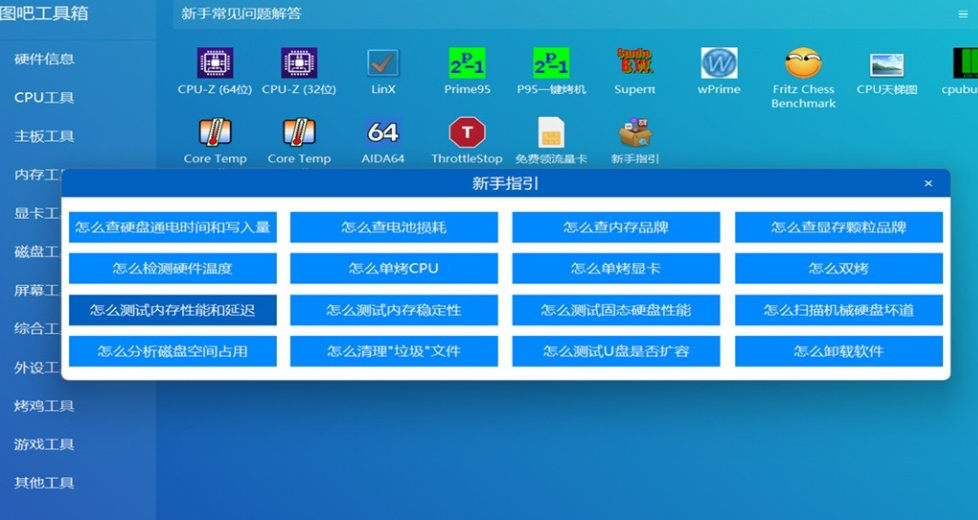Open the hamburger menu at top right
Image resolution: width=978 pixels, height=520 pixels.
(x=963, y=14)
